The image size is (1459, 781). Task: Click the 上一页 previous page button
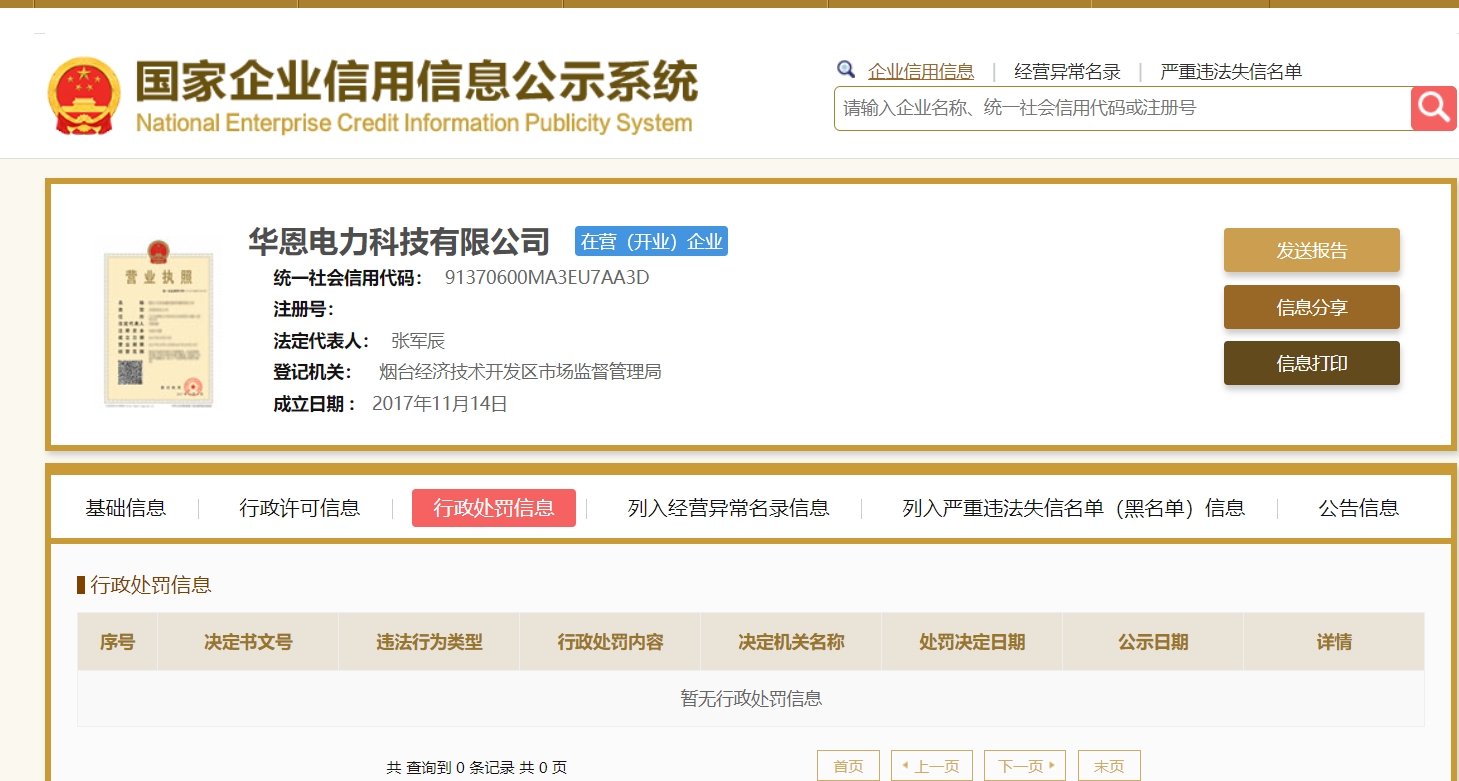coord(931,766)
